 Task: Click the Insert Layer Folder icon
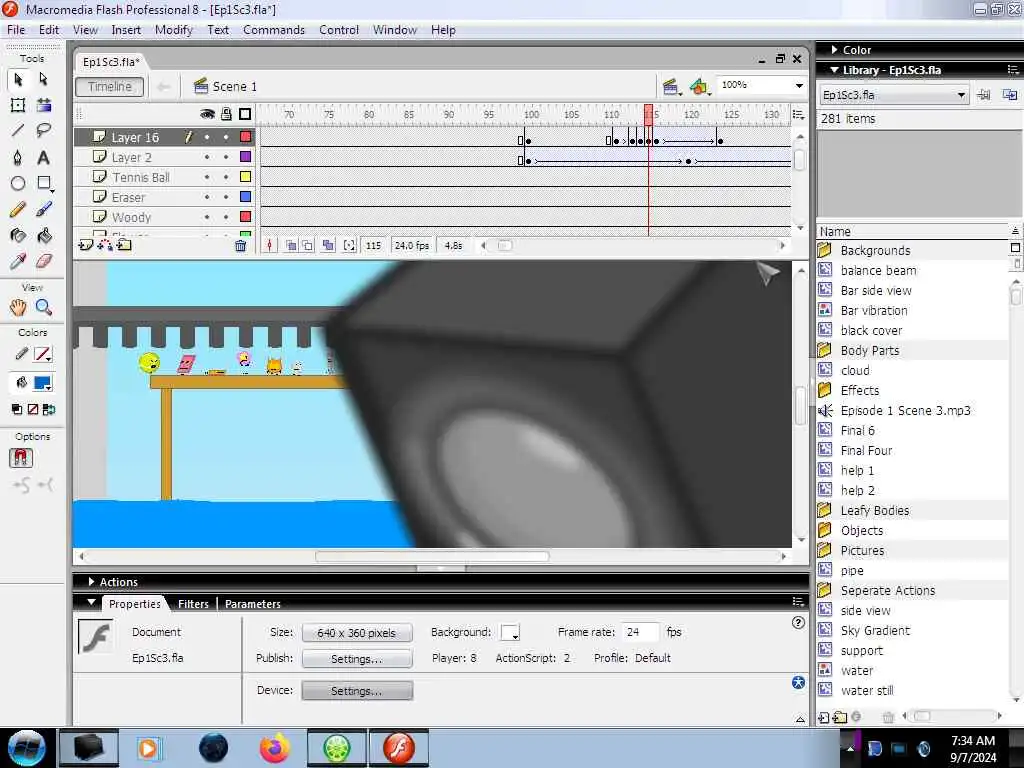pos(124,246)
